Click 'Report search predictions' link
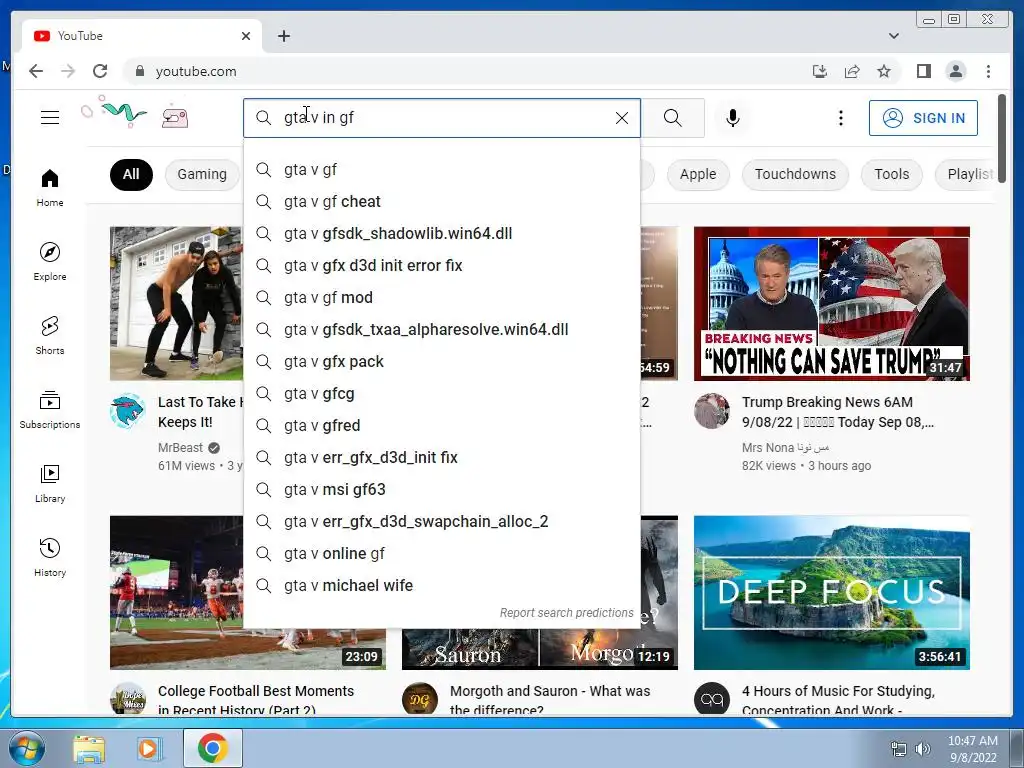Image resolution: width=1024 pixels, height=768 pixels. (x=566, y=613)
